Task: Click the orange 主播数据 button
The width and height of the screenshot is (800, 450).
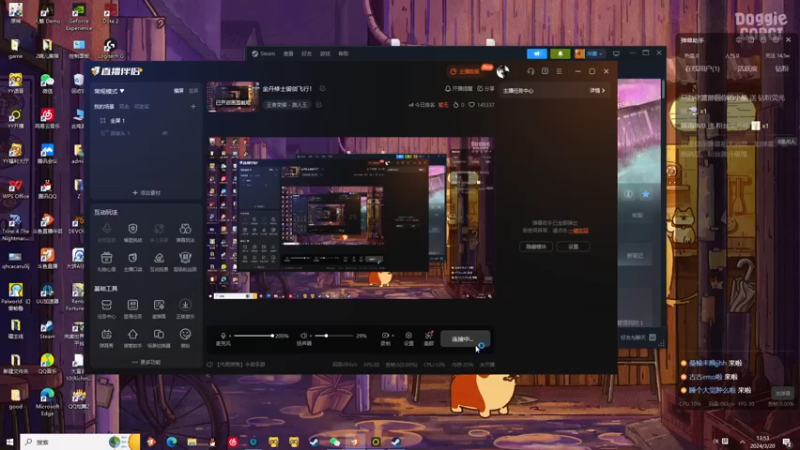Action: tap(465, 71)
